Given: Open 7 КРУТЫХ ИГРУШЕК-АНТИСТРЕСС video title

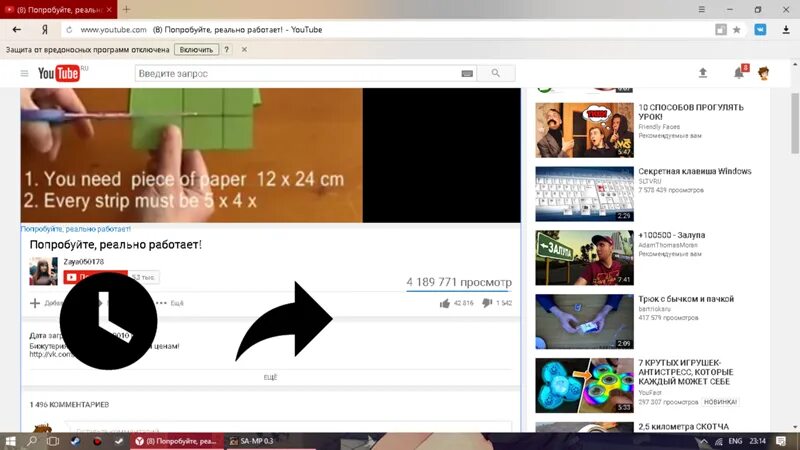Looking at the screenshot, I should (x=686, y=372).
